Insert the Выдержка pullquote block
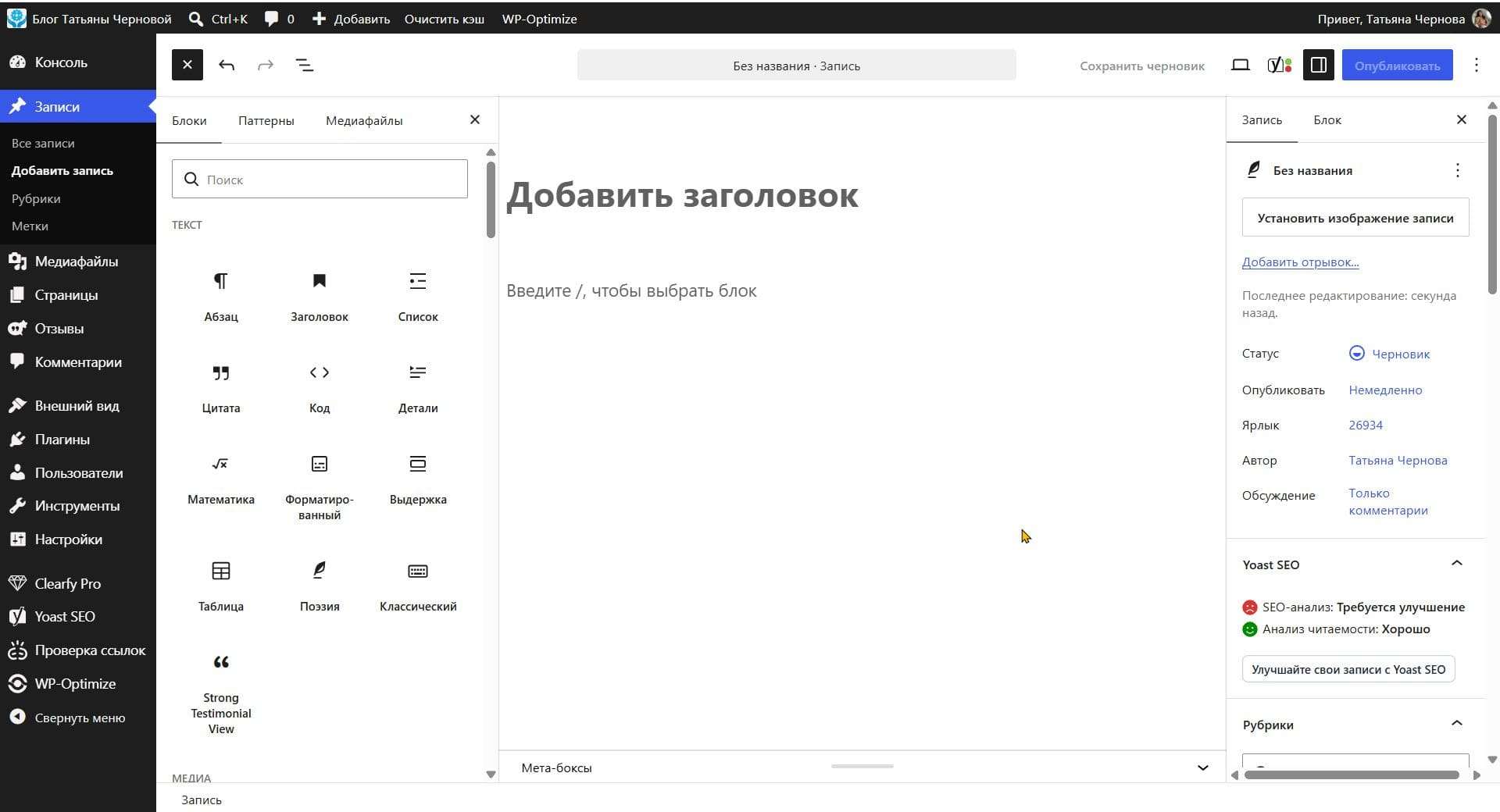 (418, 480)
